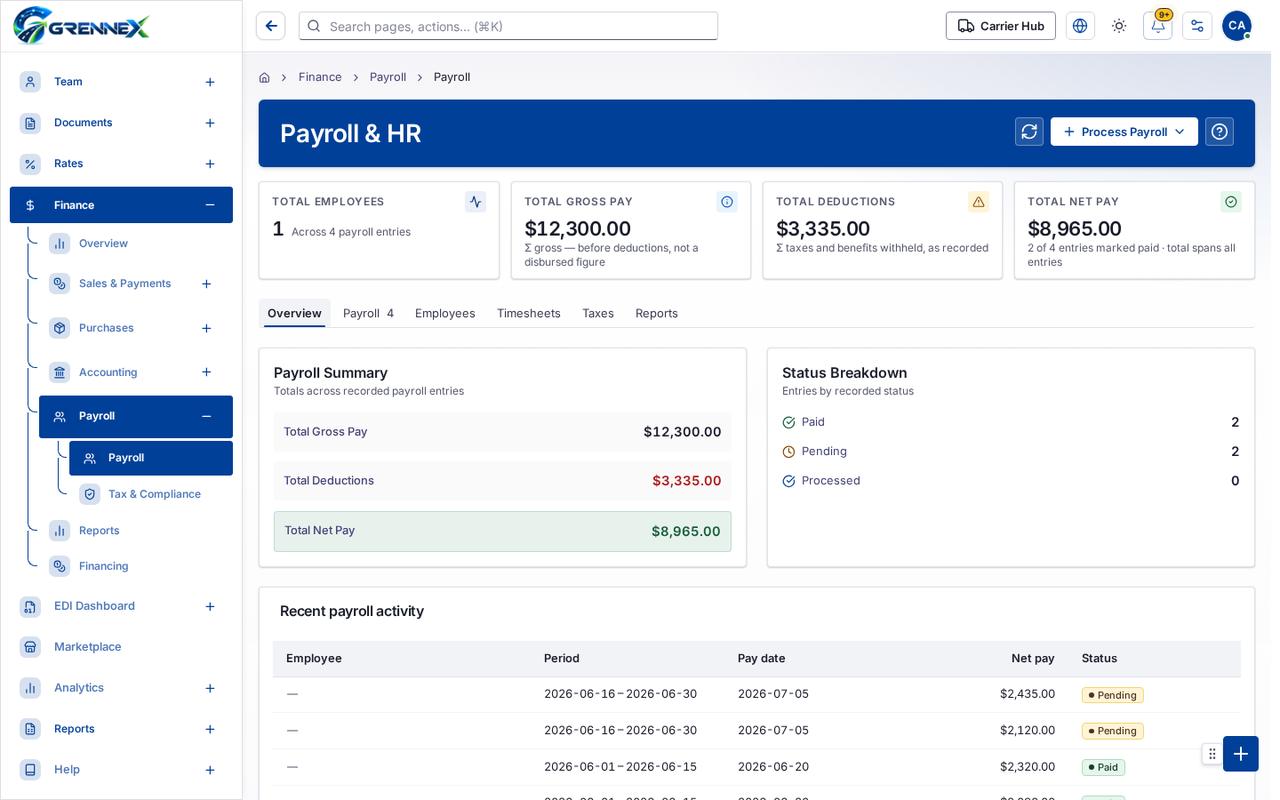
Task: Click the Carrier Hub button
Action: pos(1001,26)
